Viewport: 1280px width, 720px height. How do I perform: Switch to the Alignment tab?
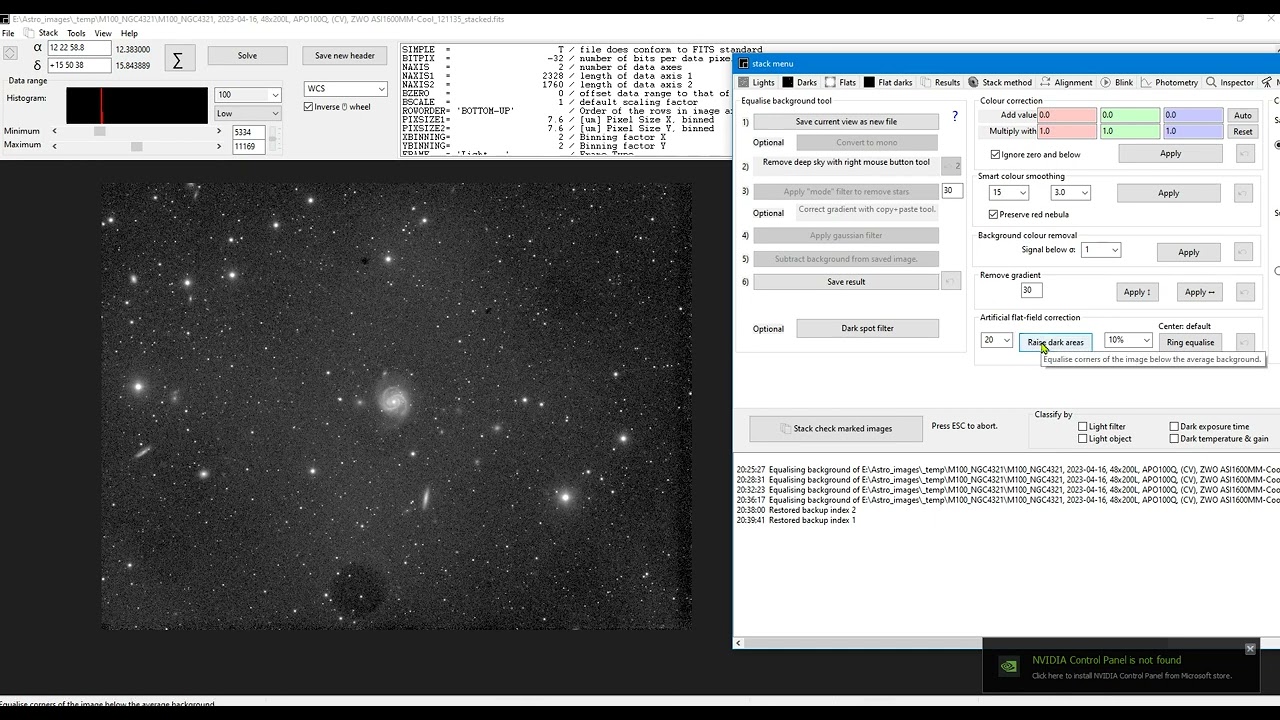[x=1066, y=82]
